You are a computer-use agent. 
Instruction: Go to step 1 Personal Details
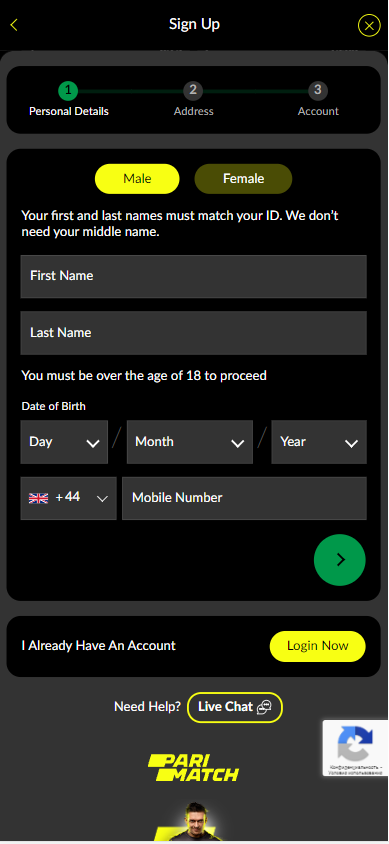point(68,99)
